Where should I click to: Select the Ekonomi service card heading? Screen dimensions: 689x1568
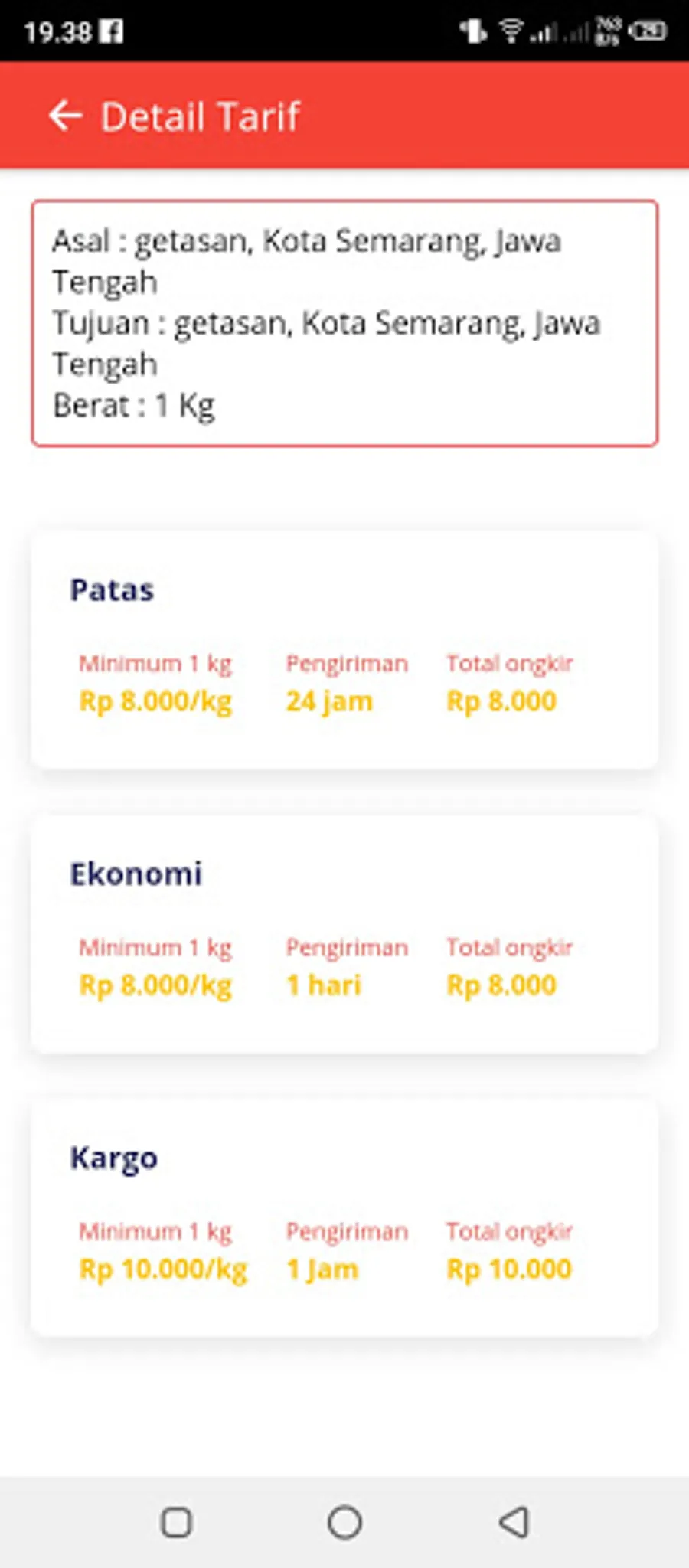[136, 874]
